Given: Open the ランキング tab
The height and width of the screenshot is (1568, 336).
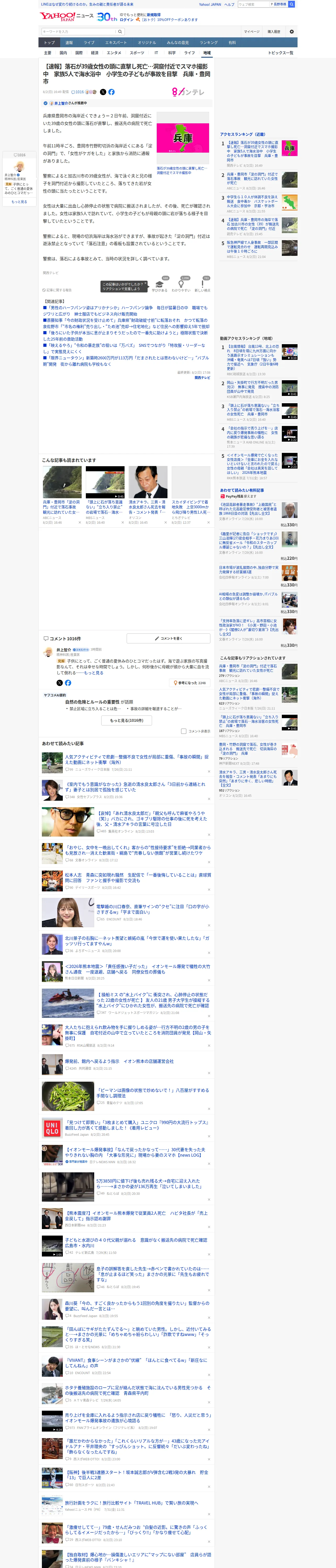Looking at the screenshot, I should coord(209,43).
